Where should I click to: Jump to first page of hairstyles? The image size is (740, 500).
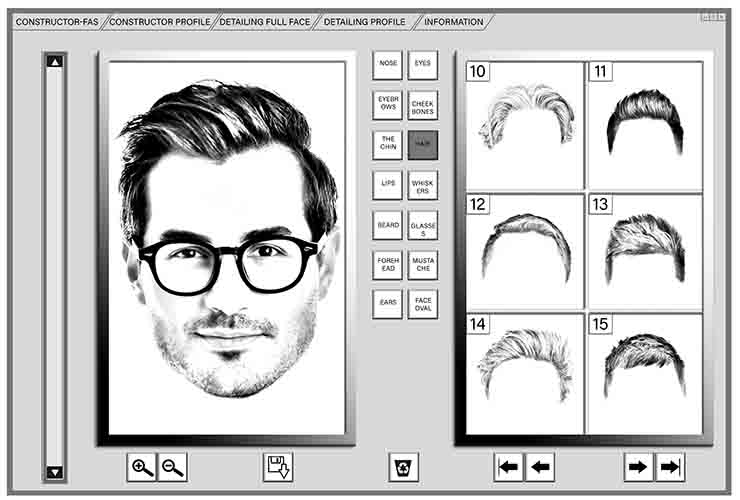tap(509, 467)
